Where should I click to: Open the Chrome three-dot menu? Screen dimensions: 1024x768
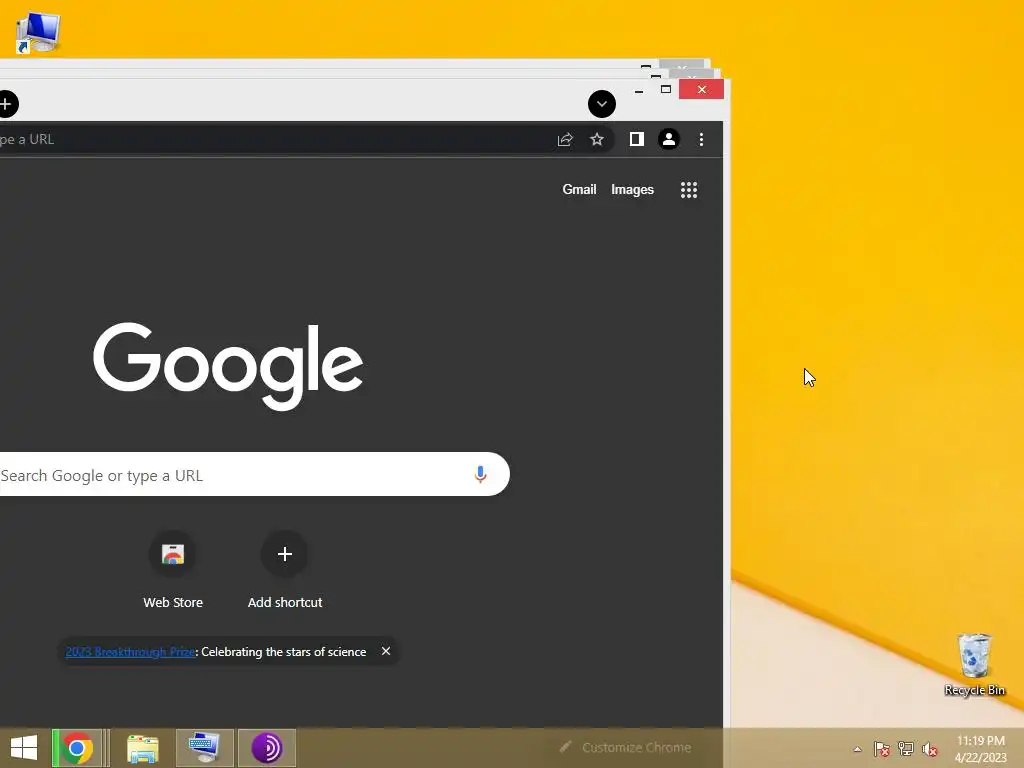[x=701, y=139]
